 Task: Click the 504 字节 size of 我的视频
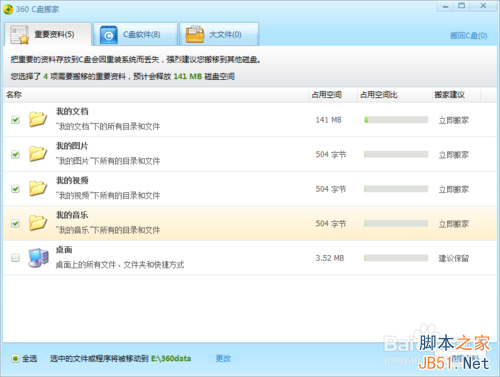coord(331,189)
